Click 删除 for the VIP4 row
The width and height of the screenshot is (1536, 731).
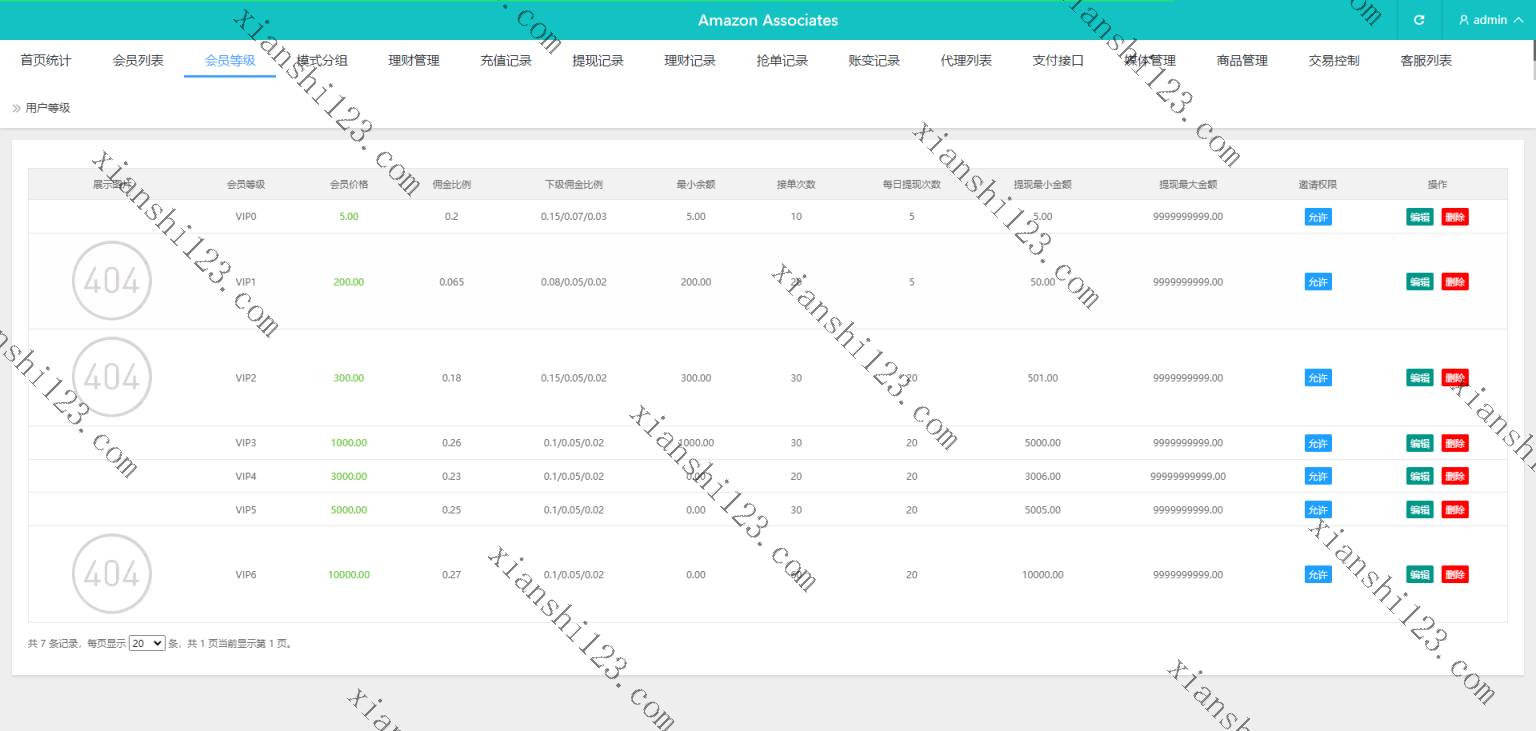tap(1455, 476)
